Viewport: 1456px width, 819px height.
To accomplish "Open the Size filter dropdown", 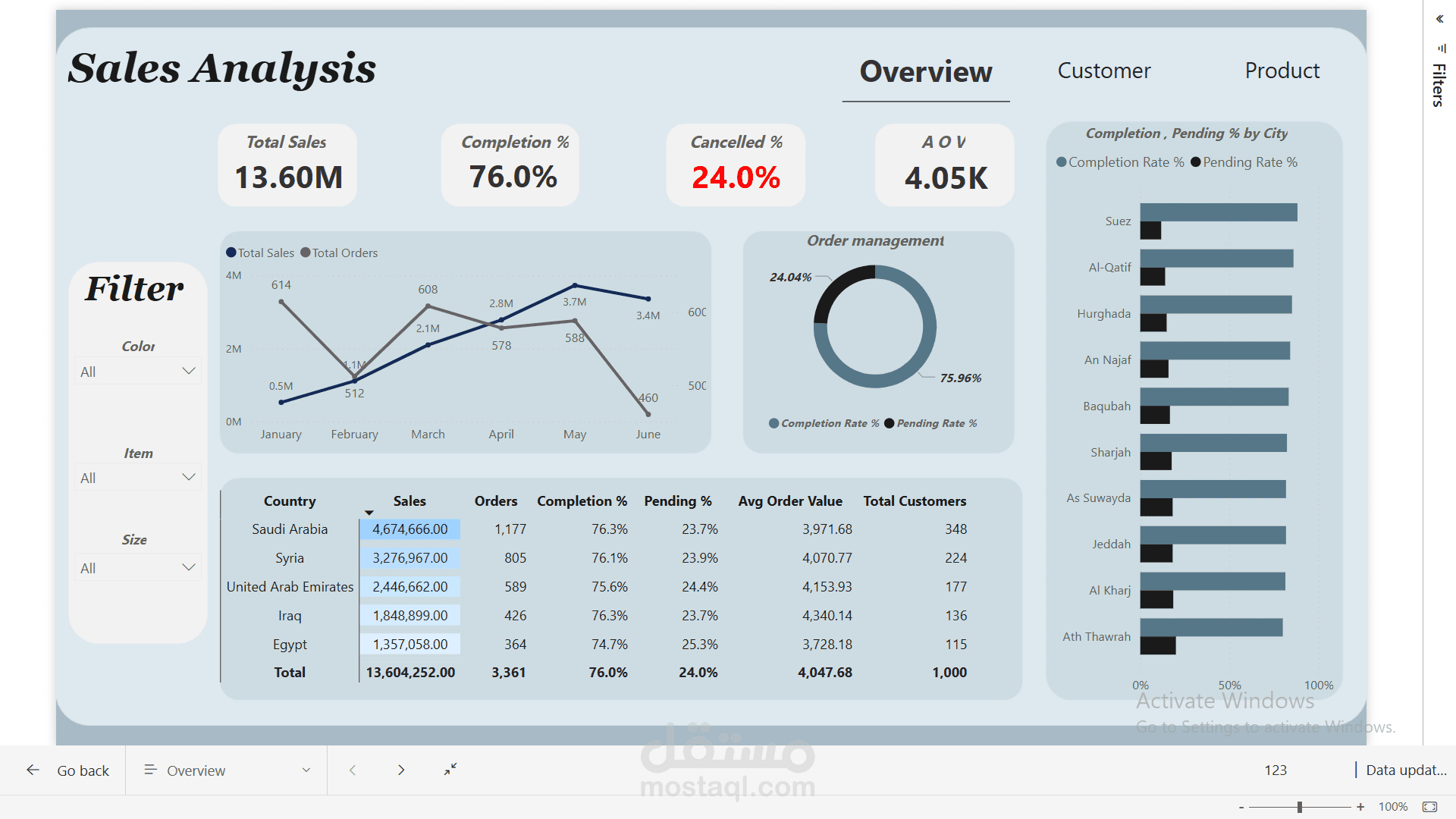I will pos(138,568).
